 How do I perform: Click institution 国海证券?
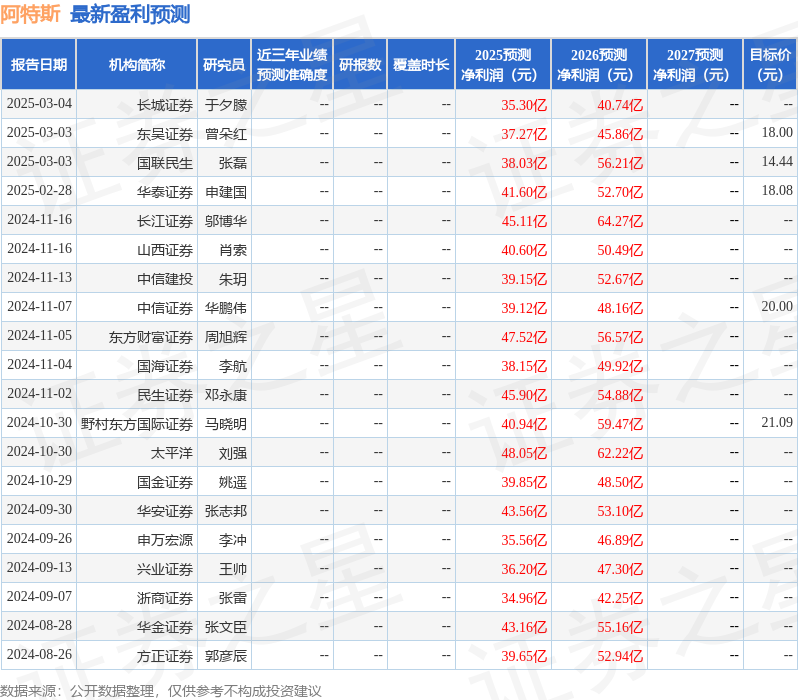coord(165,367)
